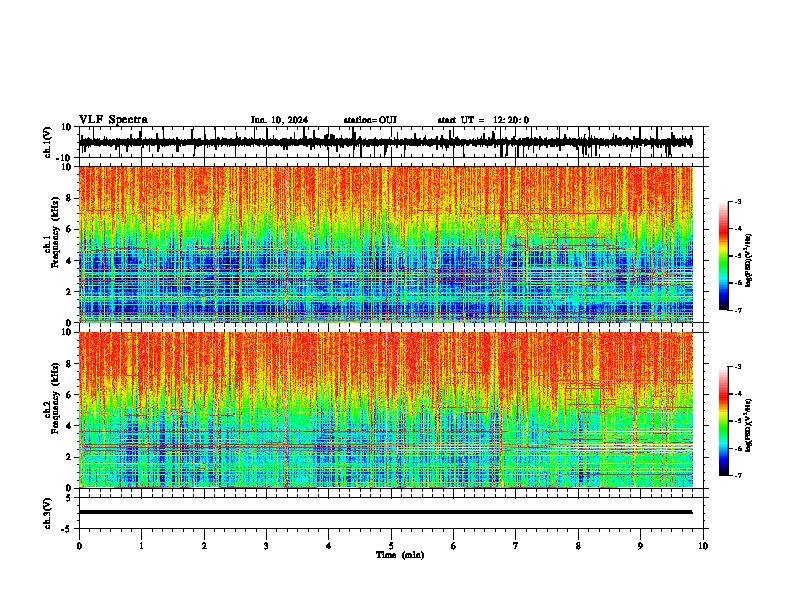The width and height of the screenshot is (792, 612).
Task: Click the ch.1 color bar log(PSD) unit label
Action: click(749, 260)
